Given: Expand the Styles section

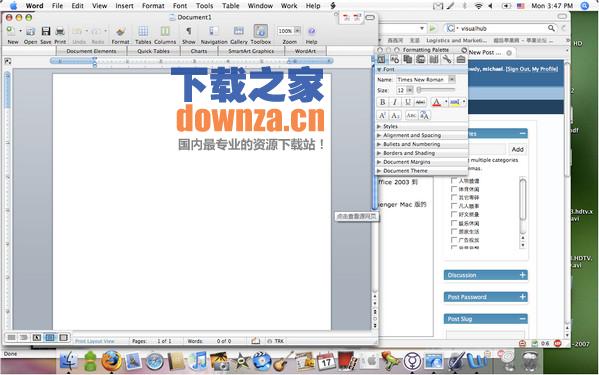Looking at the screenshot, I should pyautogui.click(x=422, y=126).
